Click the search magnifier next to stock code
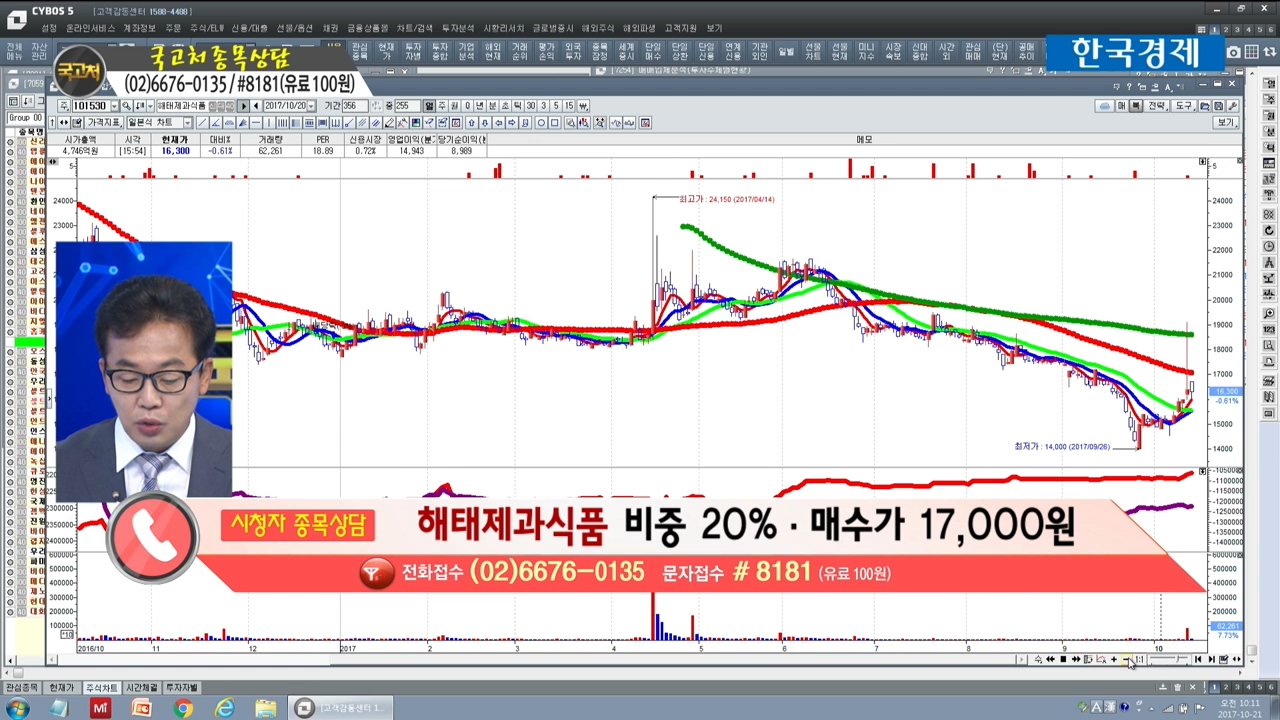 [x=127, y=106]
